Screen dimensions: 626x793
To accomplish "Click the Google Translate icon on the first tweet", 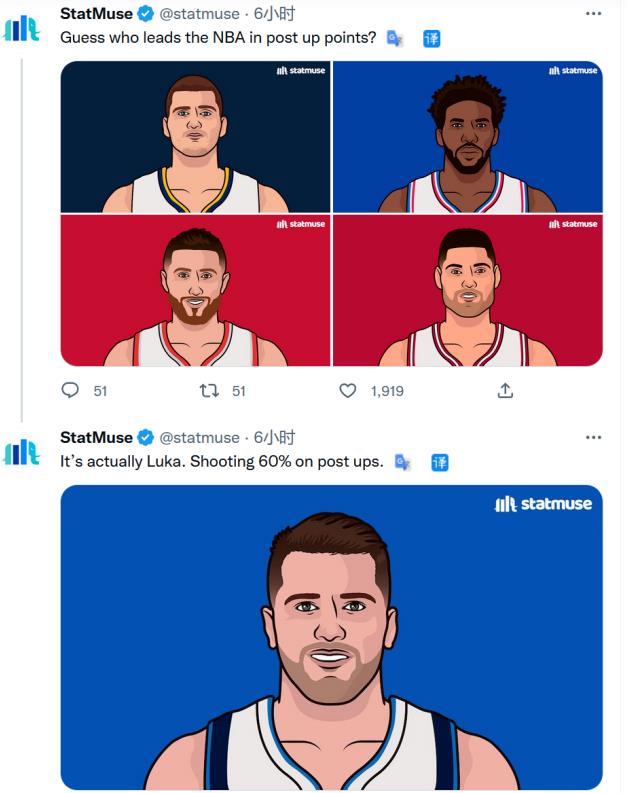I will pos(394,38).
